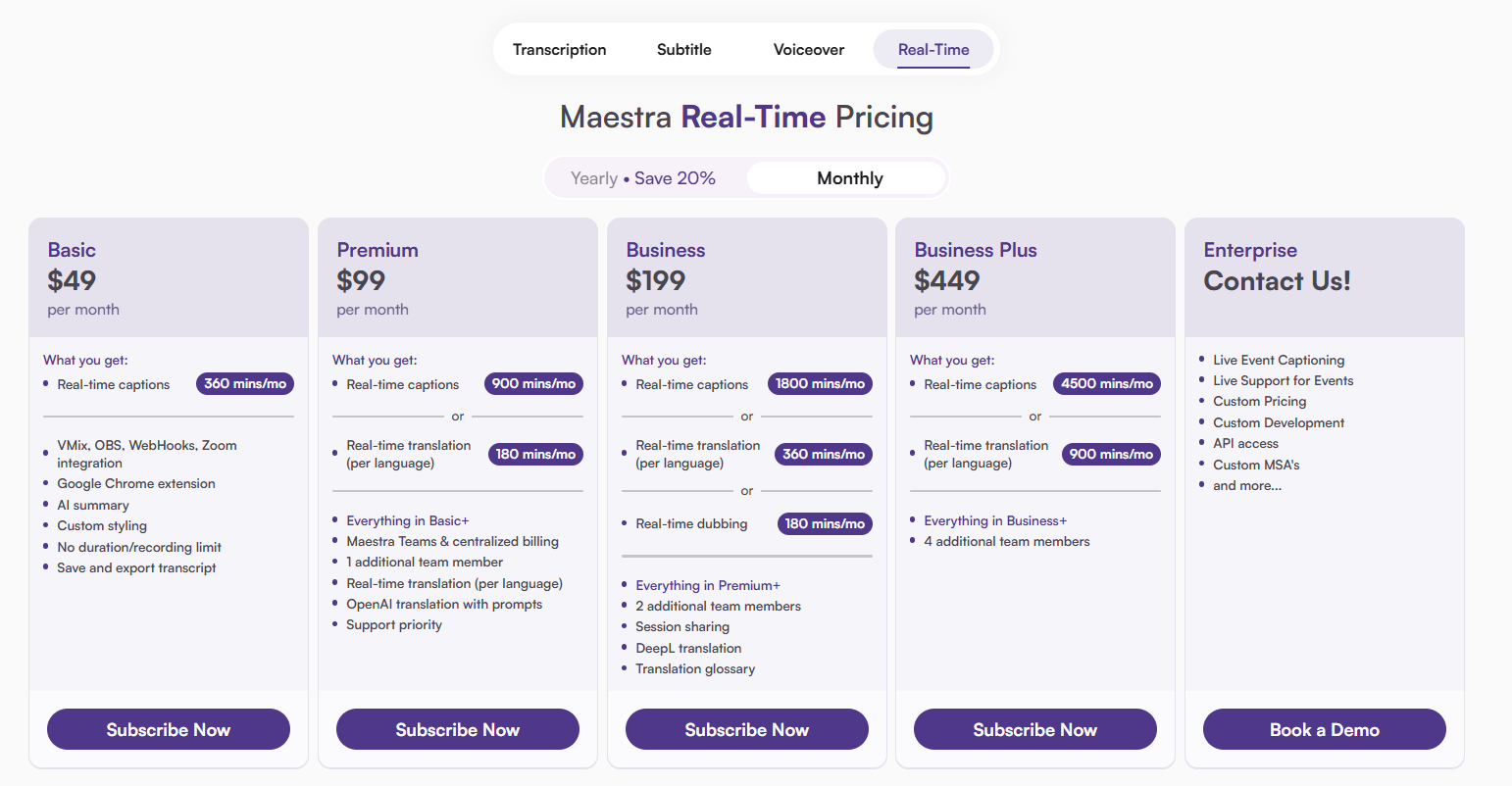Open the Subtitle pricing tab
Screen dimensions: 1512x786
(684, 50)
